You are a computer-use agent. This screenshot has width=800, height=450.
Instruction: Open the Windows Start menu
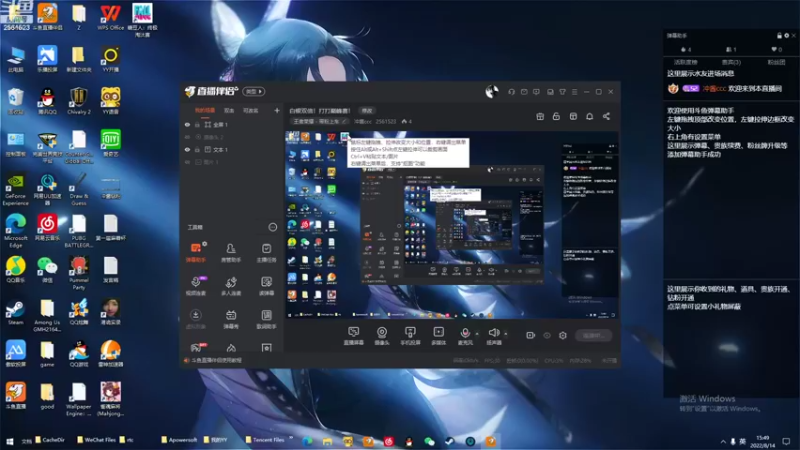click(9, 441)
